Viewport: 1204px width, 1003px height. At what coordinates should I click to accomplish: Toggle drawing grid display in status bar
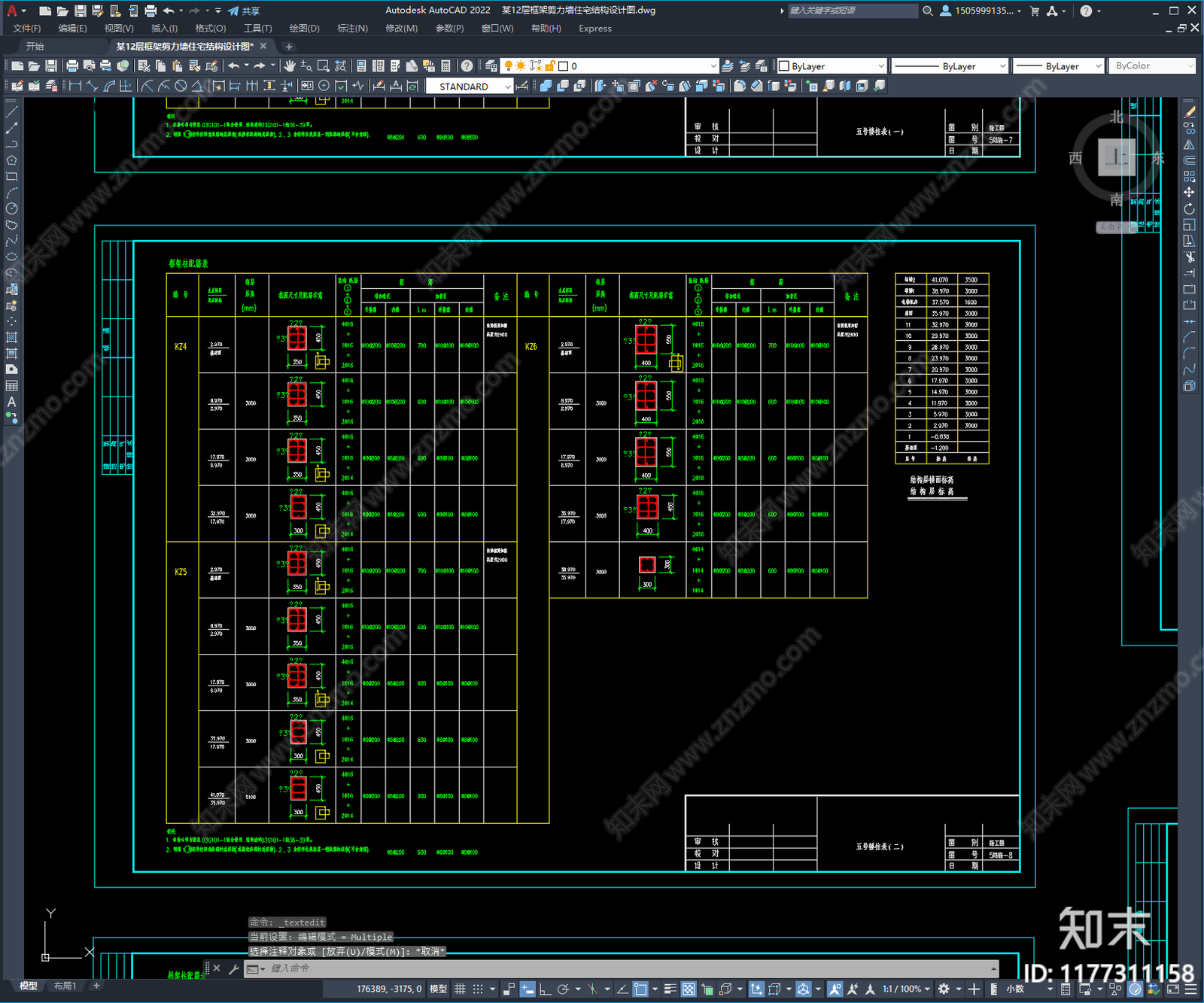(x=460, y=989)
